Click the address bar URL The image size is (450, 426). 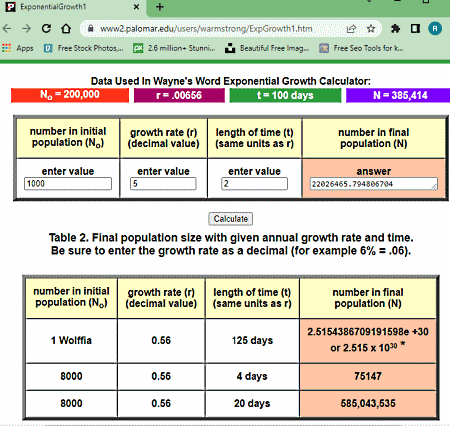tap(206, 29)
